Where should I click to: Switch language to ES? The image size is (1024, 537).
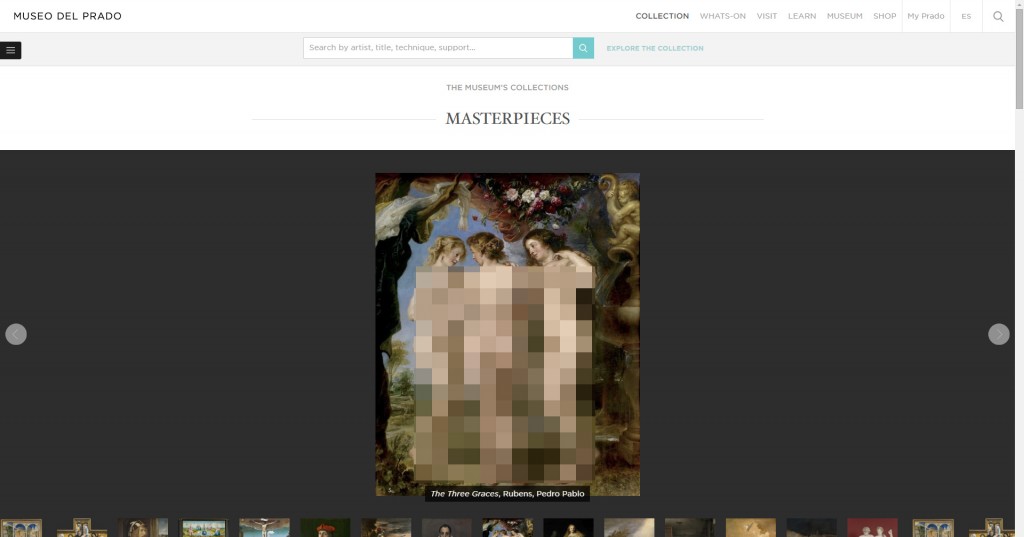(966, 16)
